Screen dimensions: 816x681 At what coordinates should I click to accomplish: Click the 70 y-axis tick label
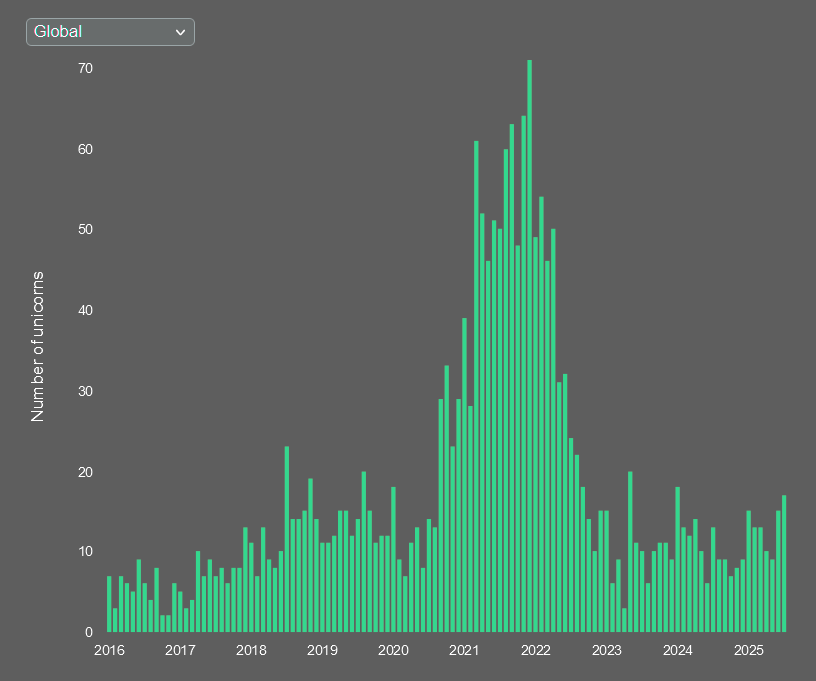coord(84,68)
